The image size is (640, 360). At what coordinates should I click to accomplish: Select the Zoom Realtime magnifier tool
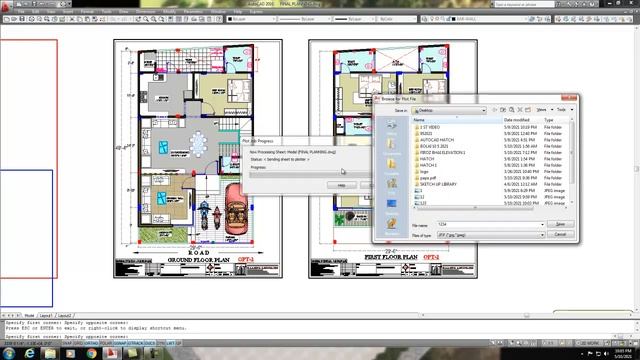146,19
